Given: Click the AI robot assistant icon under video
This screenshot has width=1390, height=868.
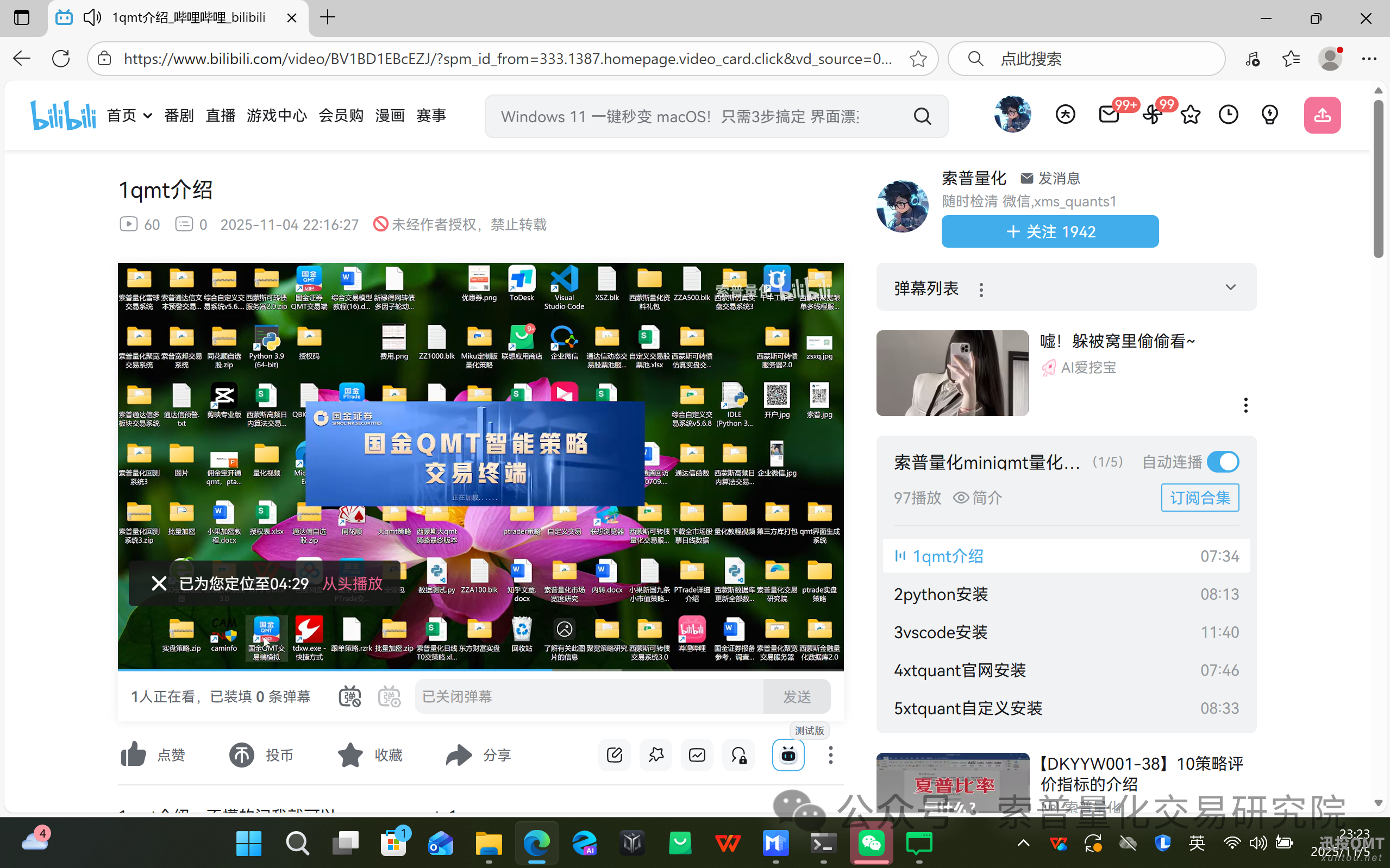Looking at the screenshot, I should pyautogui.click(x=788, y=755).
